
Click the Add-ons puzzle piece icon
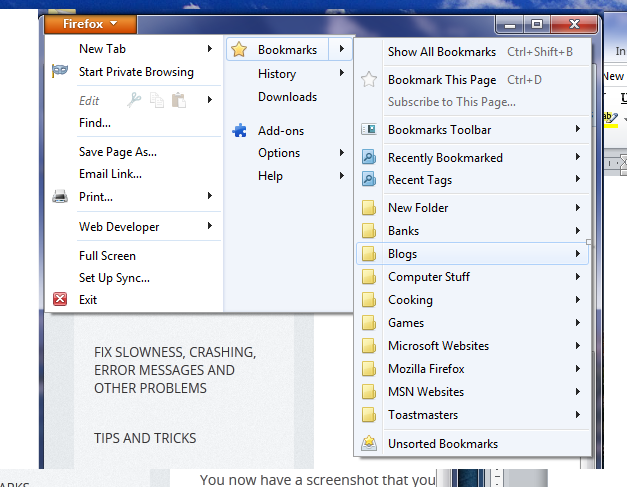coord(239,130)
